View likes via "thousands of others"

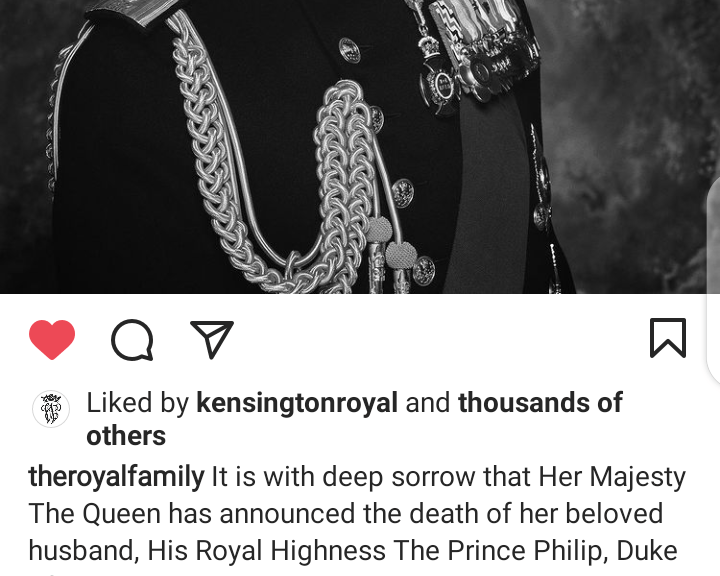pos(354,419)
